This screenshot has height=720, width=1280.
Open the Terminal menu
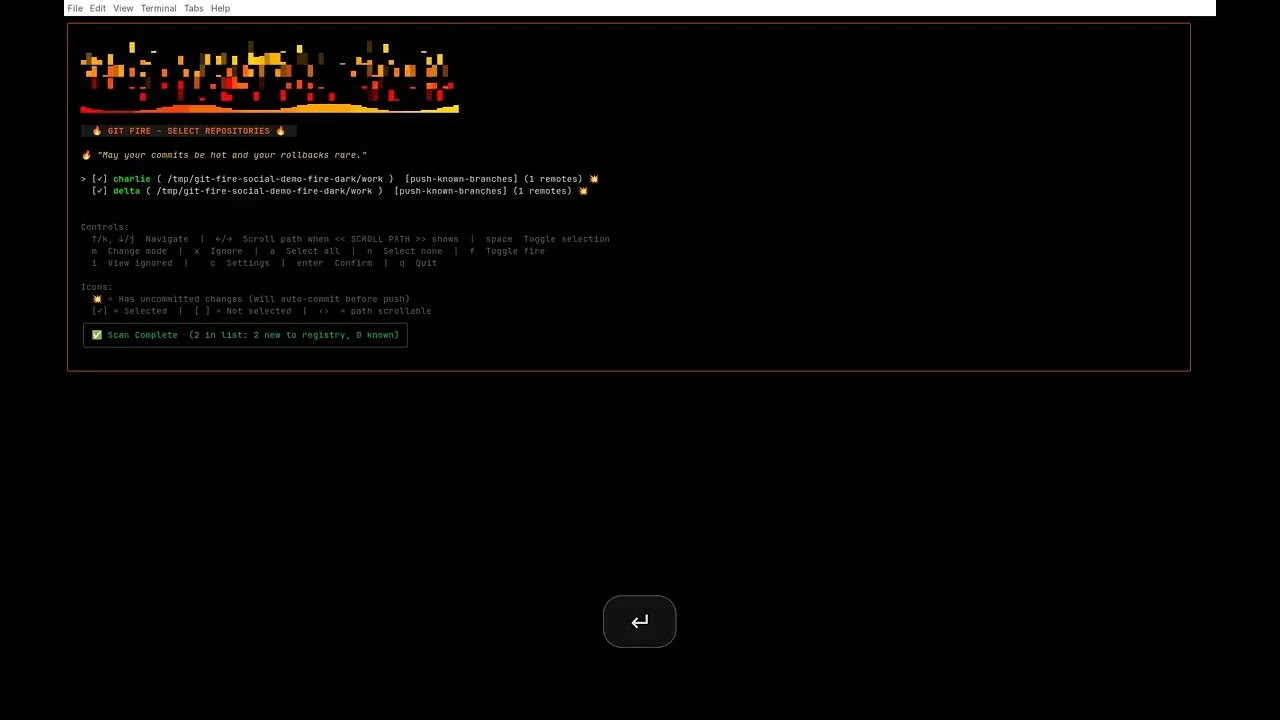point(158,8)
